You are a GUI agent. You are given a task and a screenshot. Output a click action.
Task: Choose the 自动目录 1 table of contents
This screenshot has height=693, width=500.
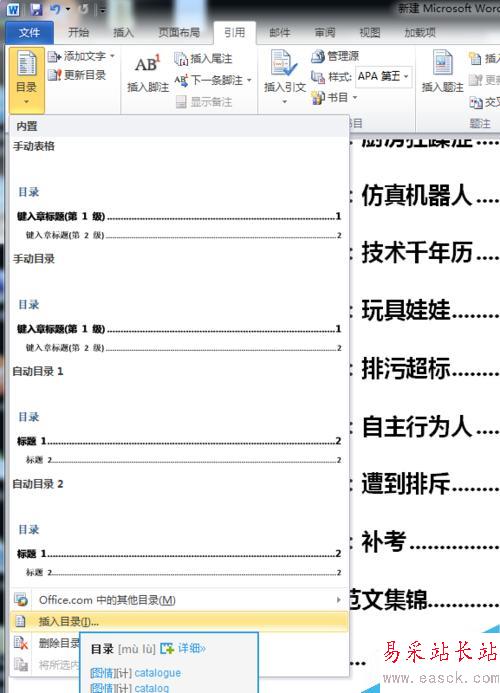tap(179, 418)
